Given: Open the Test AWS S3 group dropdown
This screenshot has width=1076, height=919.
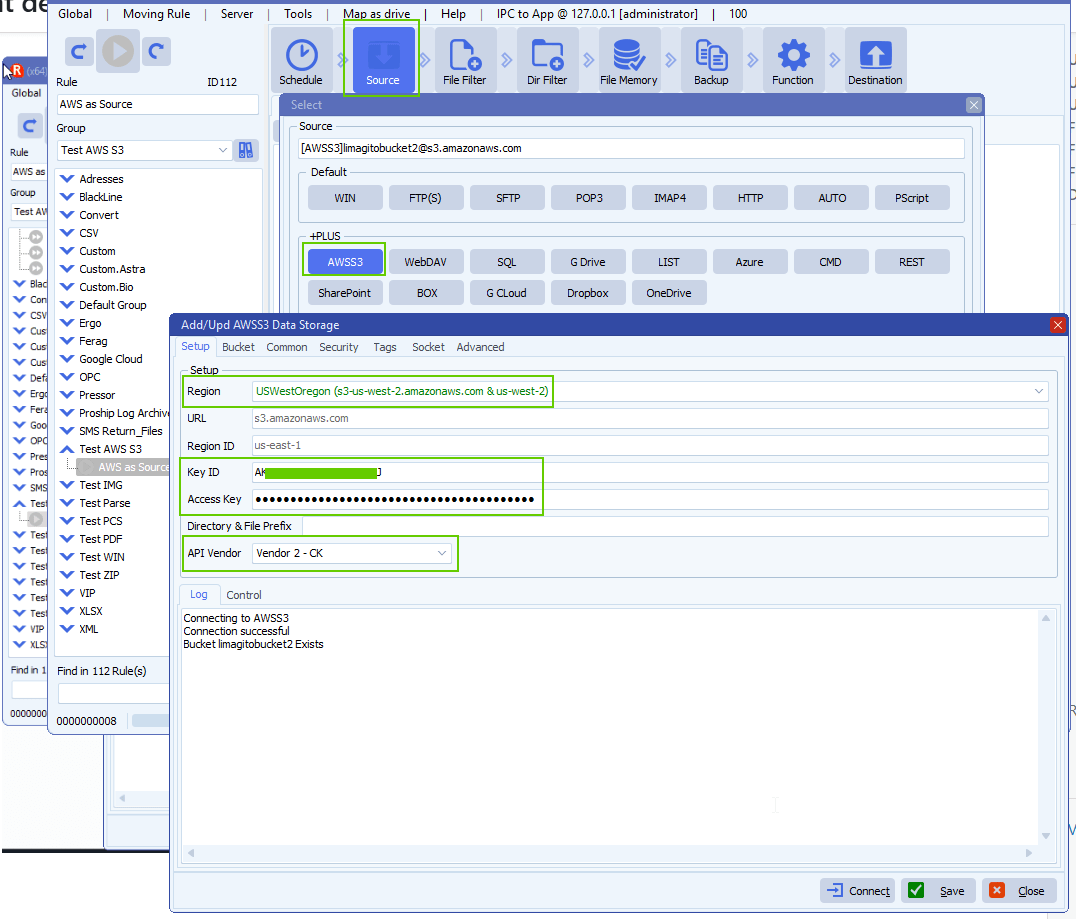Looking at the screenshot, I should (222, 150).
